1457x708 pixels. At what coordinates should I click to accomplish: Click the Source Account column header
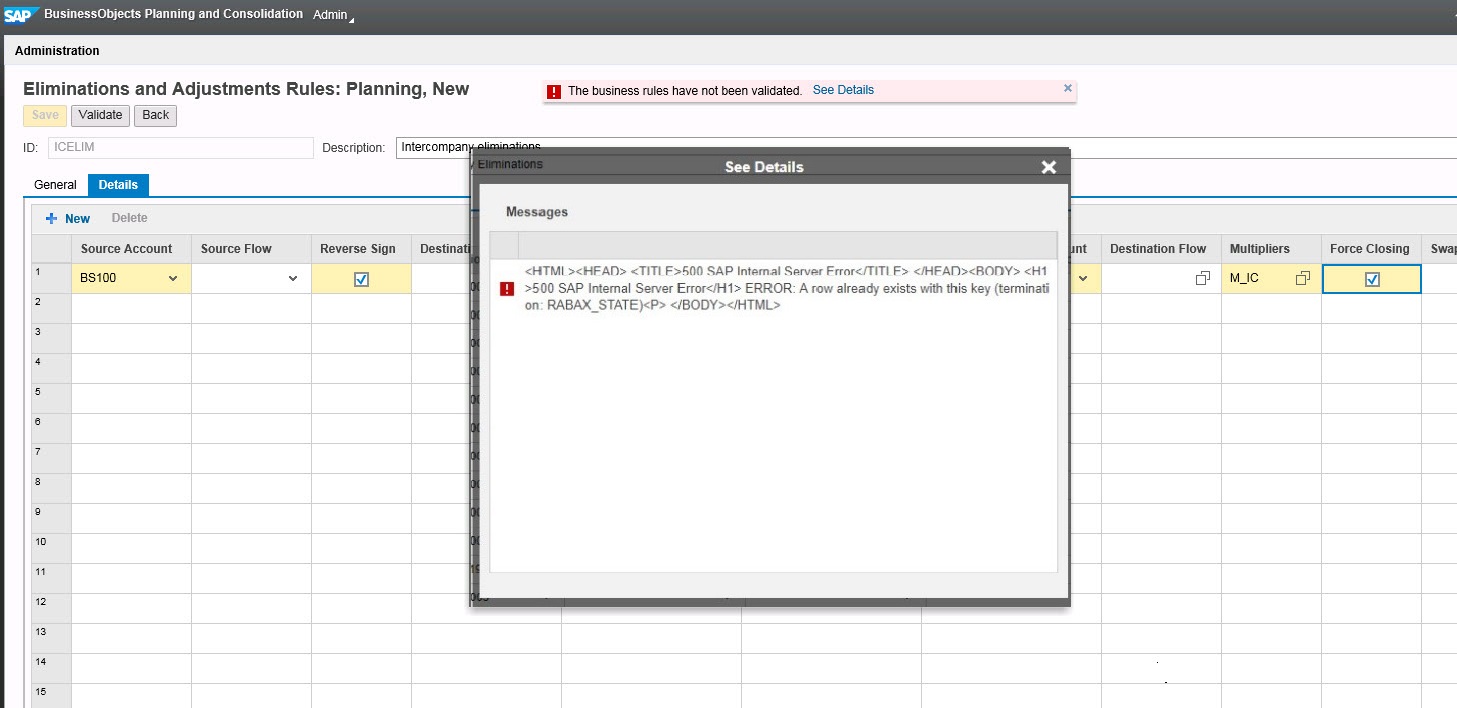[131, 249]
